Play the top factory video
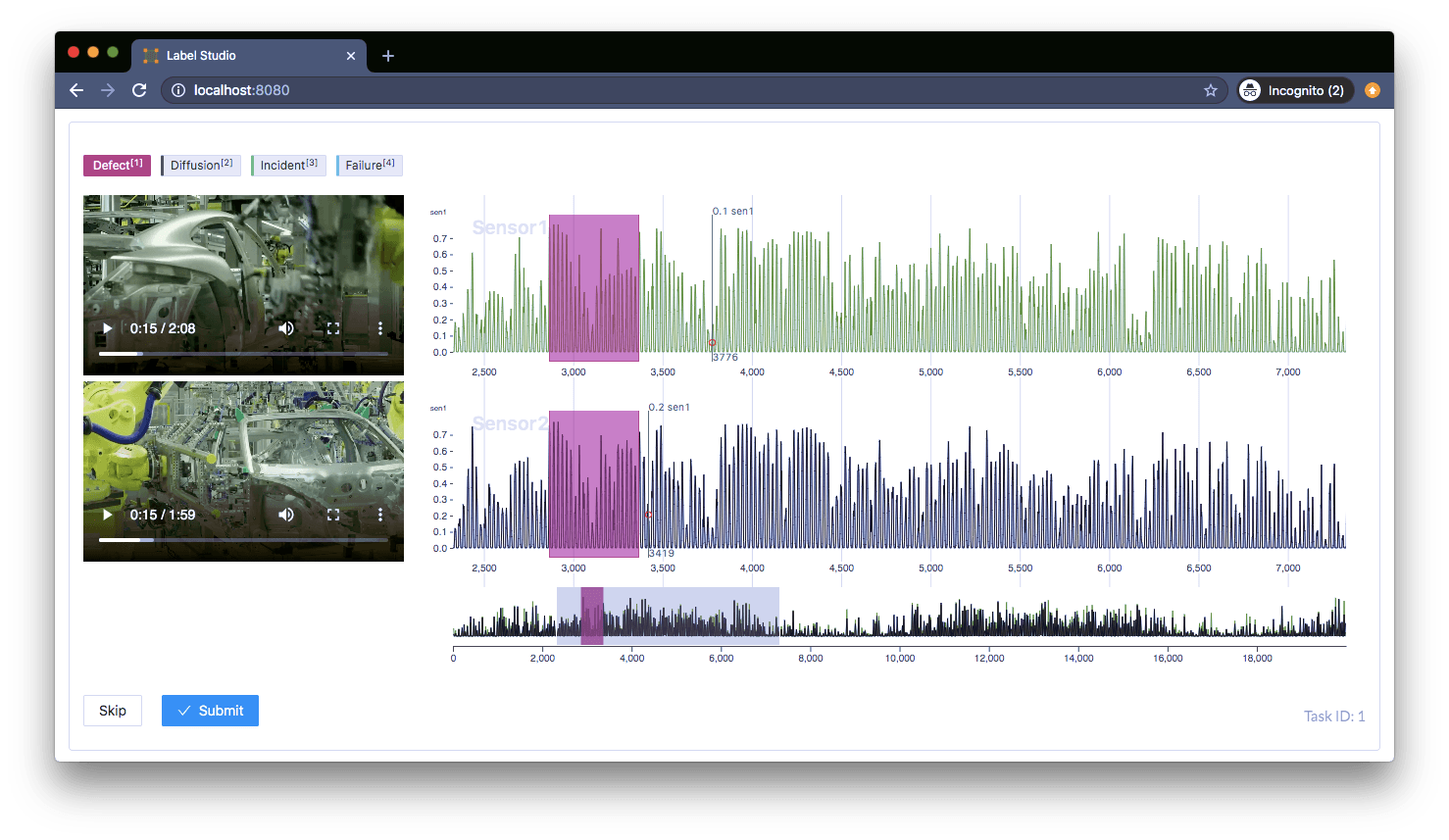Image resolution: width=1449 pixels, height=840 pixels. 107,328
